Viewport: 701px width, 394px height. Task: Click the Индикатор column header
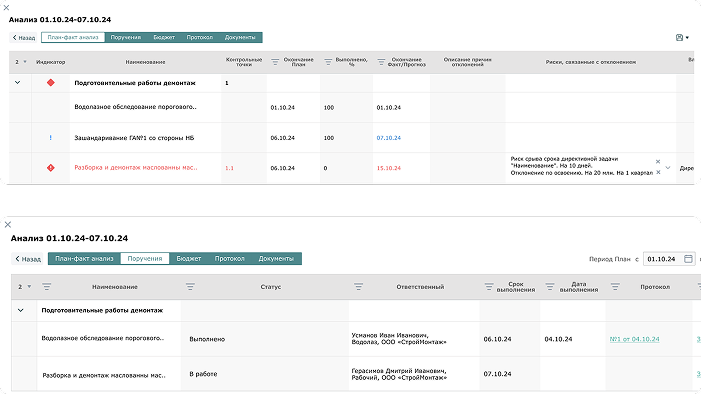[x=51, y=62]
